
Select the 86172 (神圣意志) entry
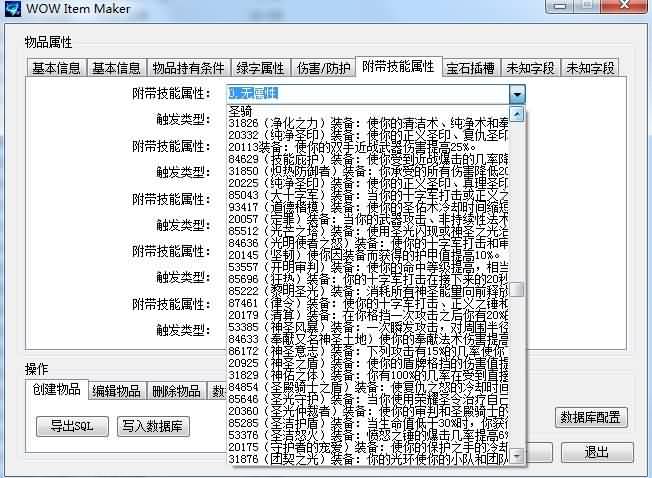(x=368, y=351)
